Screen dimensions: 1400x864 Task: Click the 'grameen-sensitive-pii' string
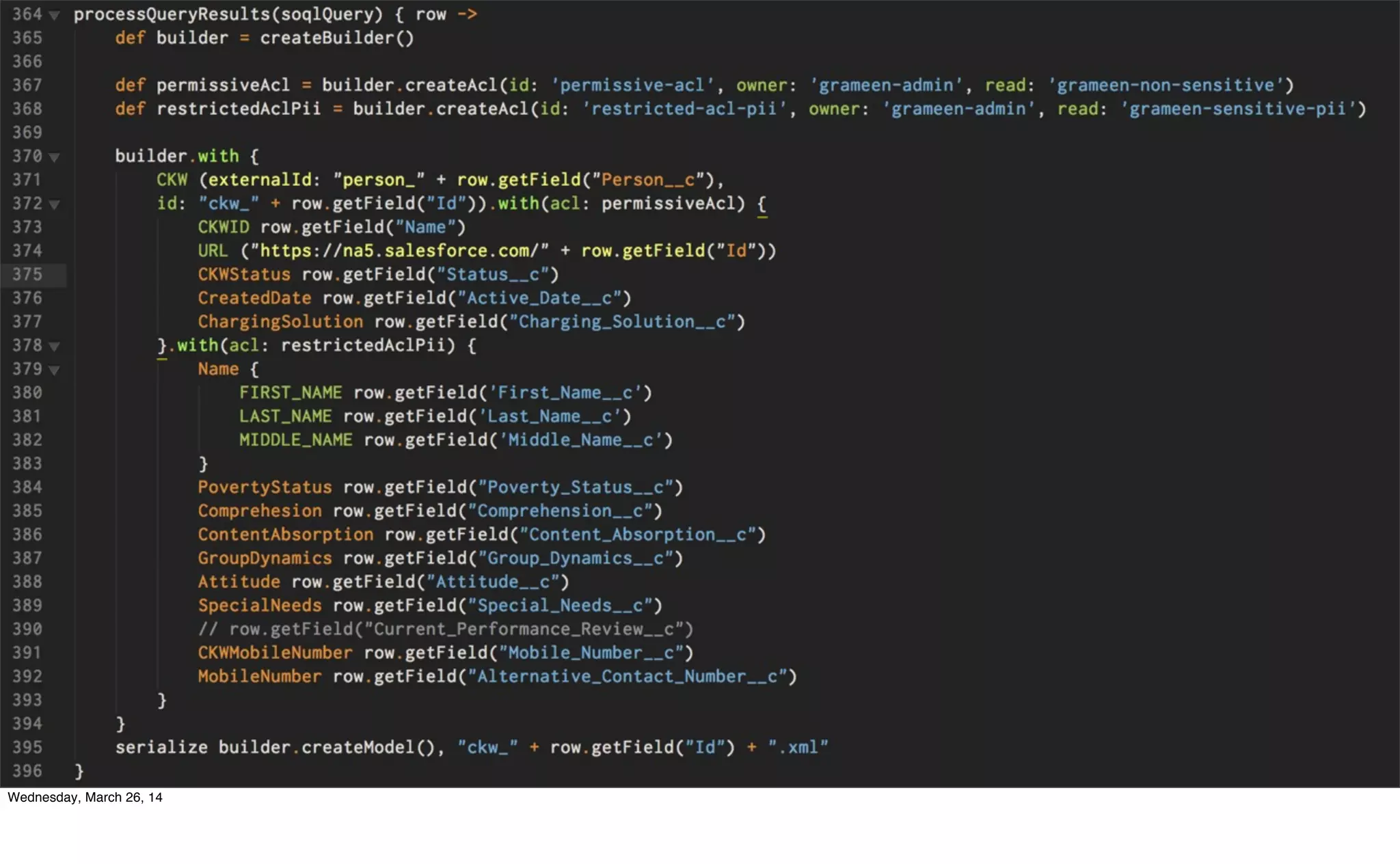1237,109
